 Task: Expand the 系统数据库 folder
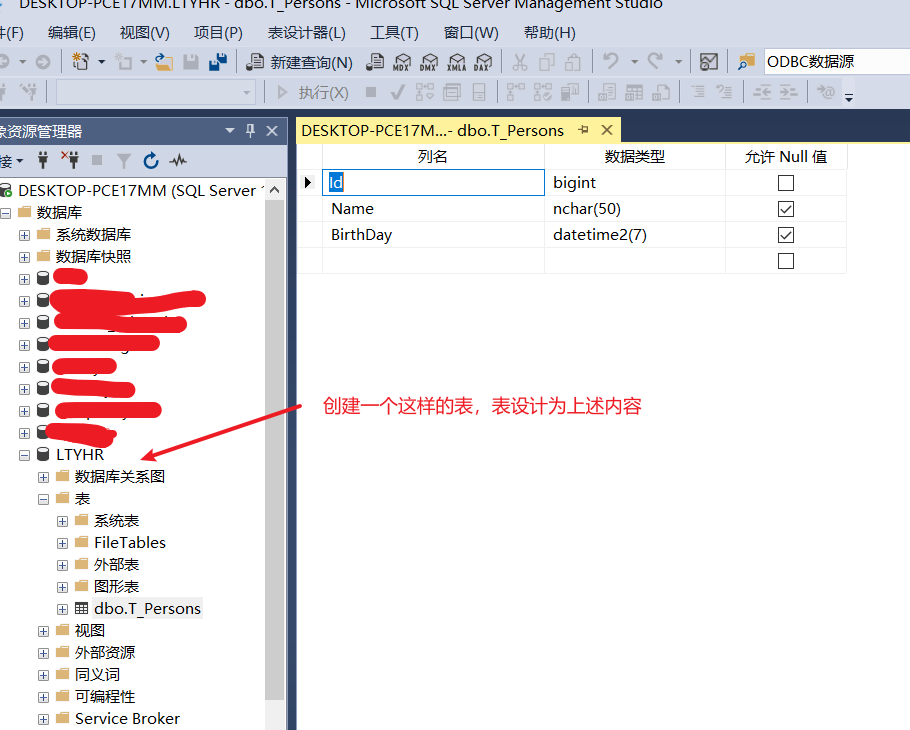(x=24, y=235)
